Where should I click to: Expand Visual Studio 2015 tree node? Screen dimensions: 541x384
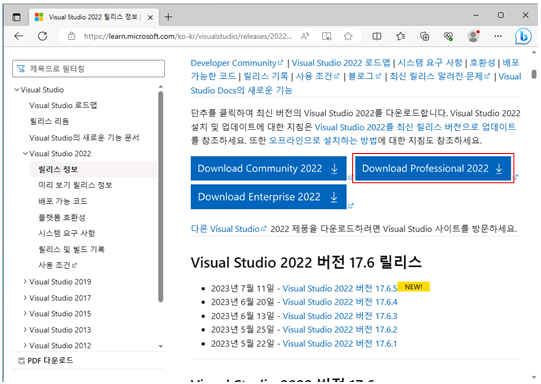point(25,313)
